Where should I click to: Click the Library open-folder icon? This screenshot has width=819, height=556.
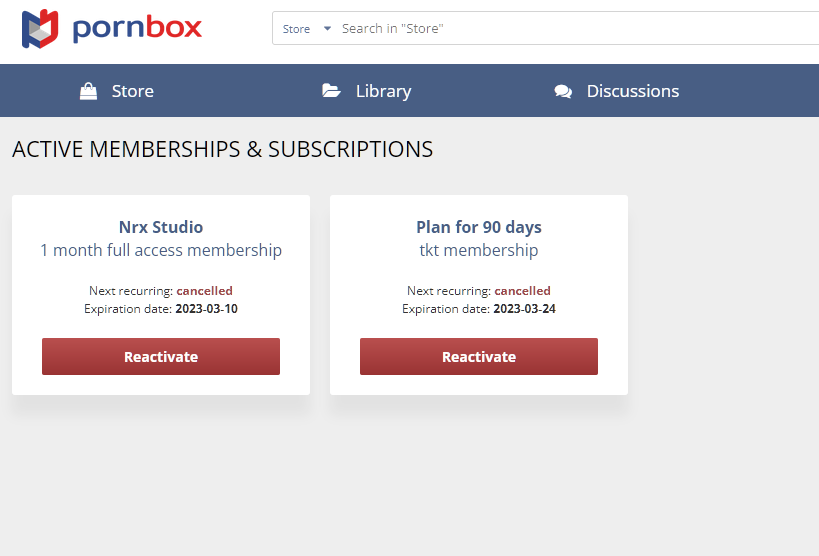pyautogui.click(x=331, y=91)
